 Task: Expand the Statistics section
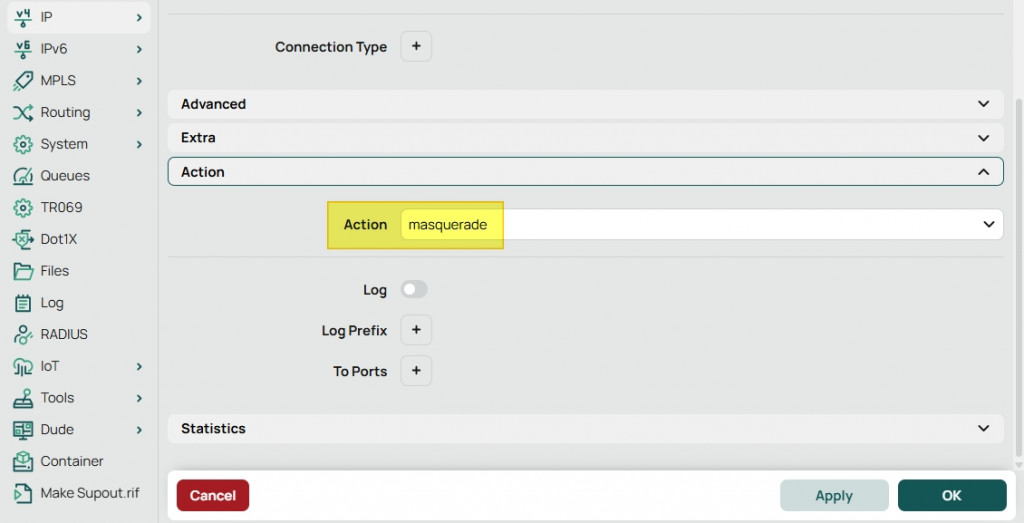point(585,428)
